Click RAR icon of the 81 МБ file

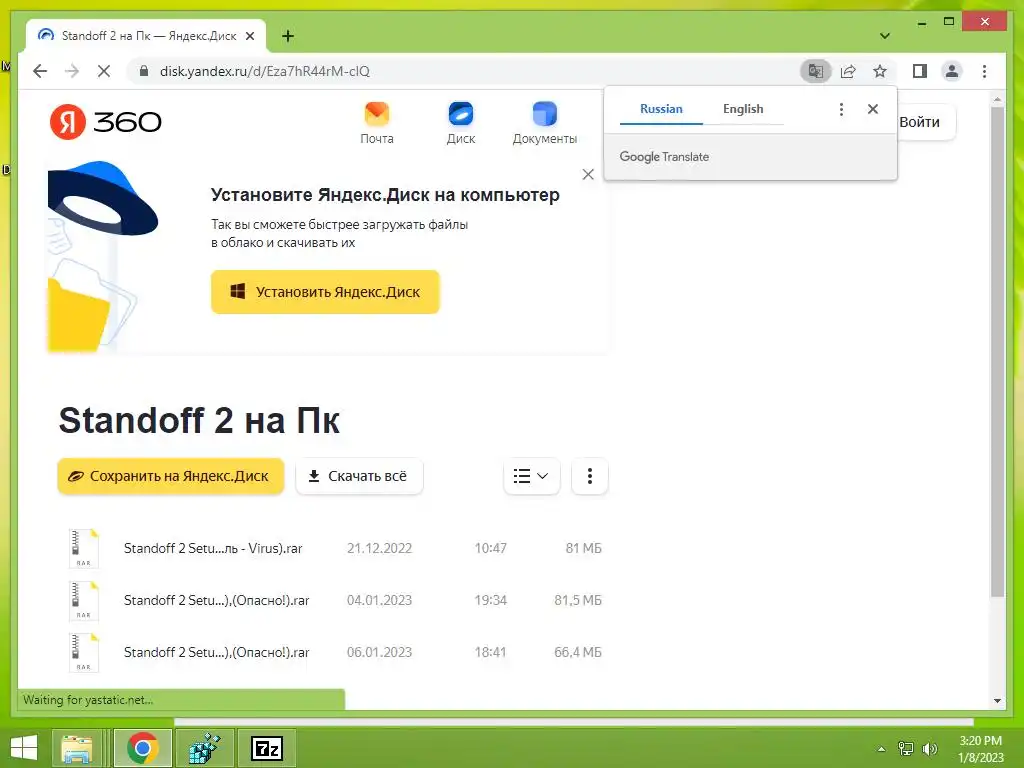click(84, 548)
